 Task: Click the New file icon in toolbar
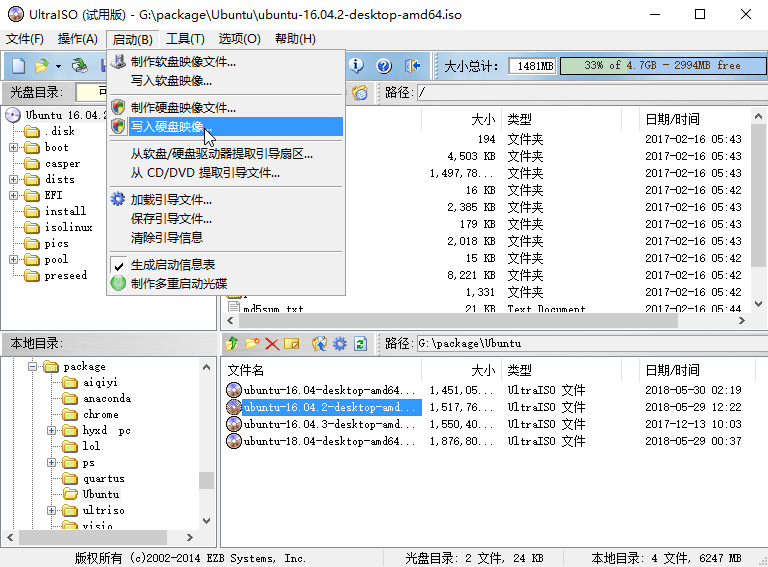point(18,66)
